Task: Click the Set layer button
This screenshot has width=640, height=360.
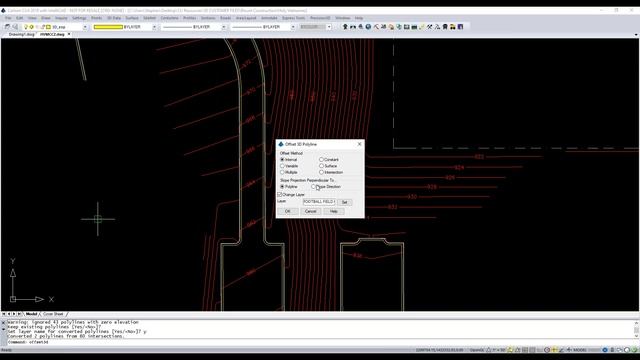Action: click(x=344, y=202)
